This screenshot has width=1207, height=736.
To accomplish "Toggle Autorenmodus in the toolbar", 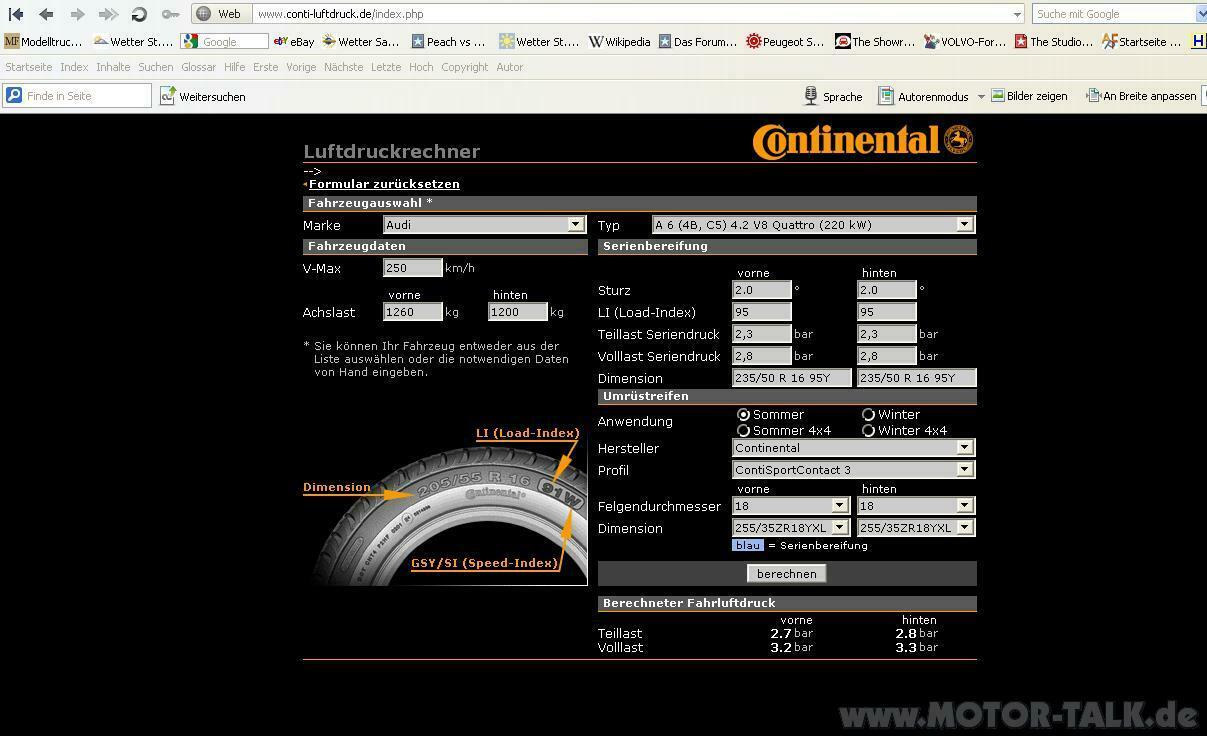I will point(924,96).
